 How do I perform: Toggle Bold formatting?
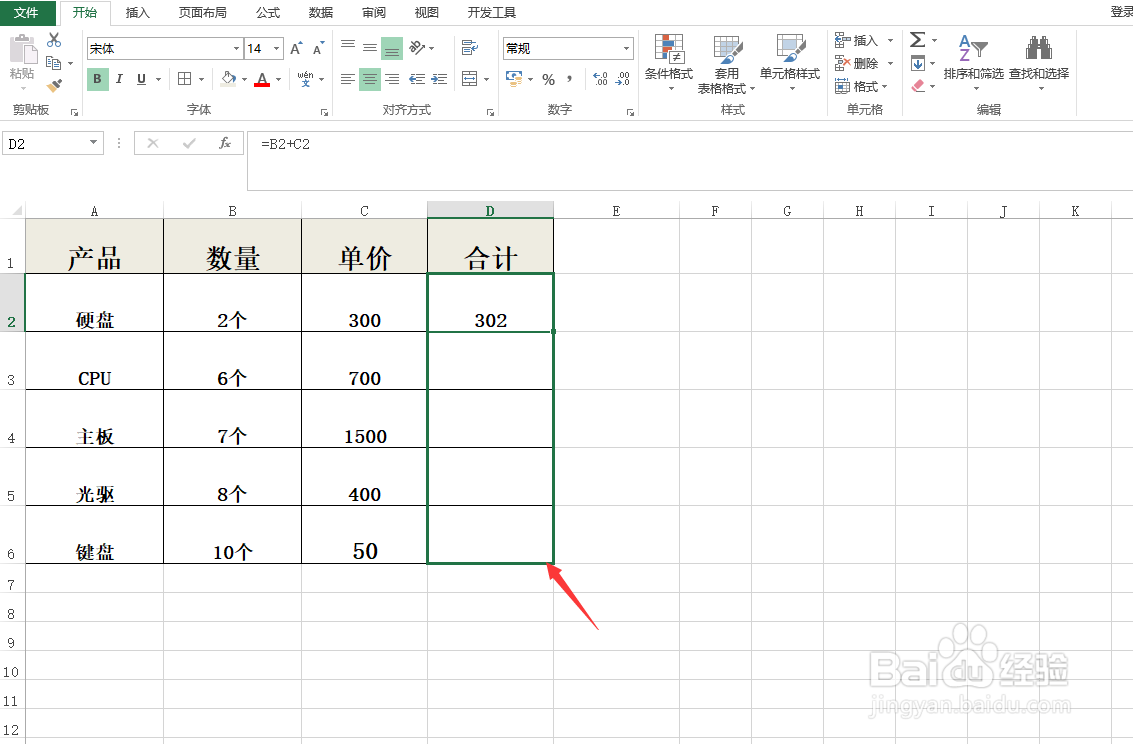coord(98,79)
